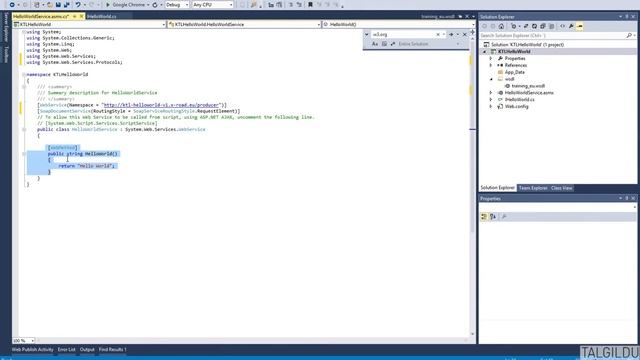Image resolution: width=640 pixels, height=360 pixels.
Task: Select the KTLHelloWorld project node
Action: pos(514,51)
